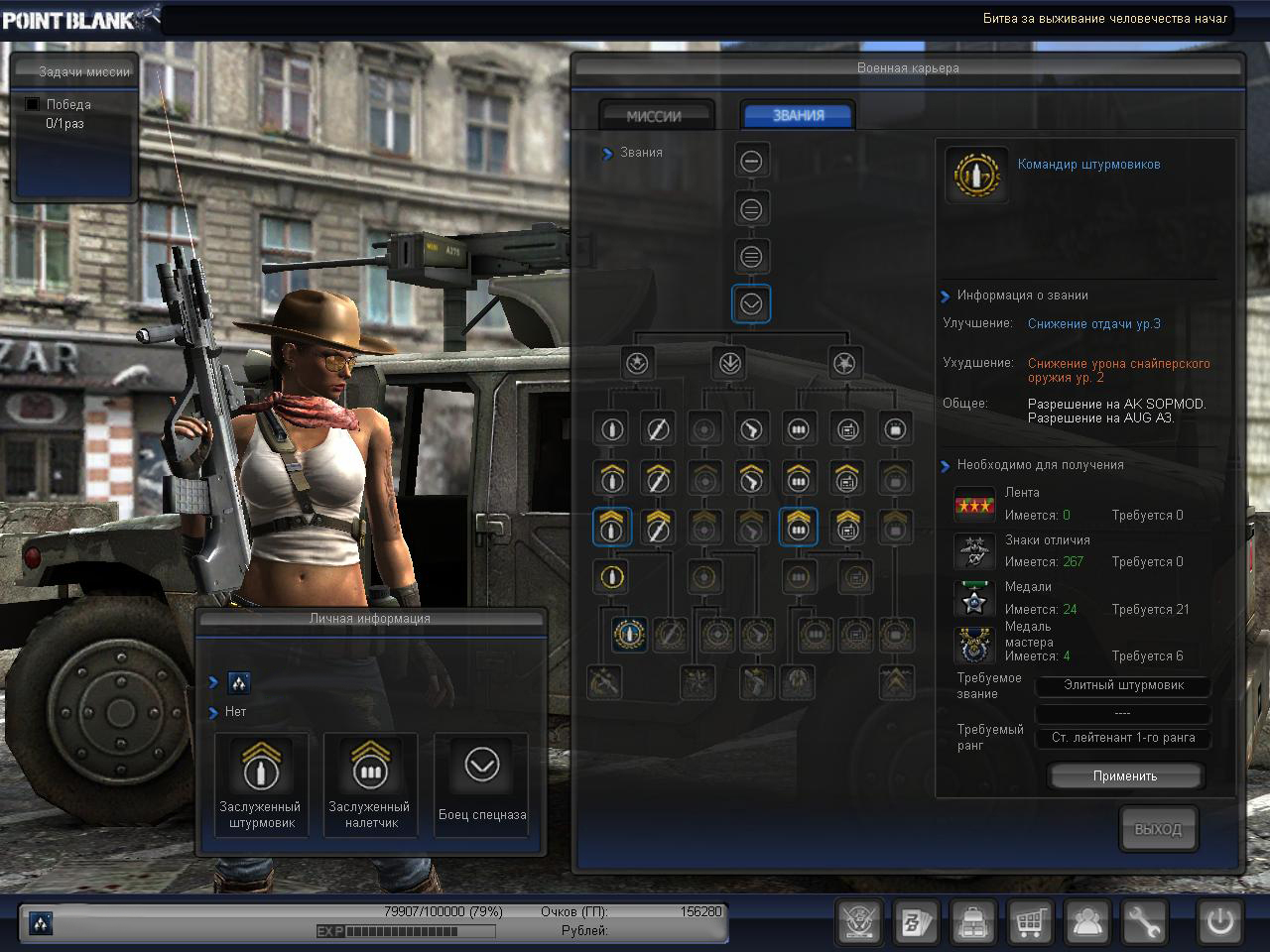Switch to the Звания tab
1270x952 pixels.
point(799,115)
